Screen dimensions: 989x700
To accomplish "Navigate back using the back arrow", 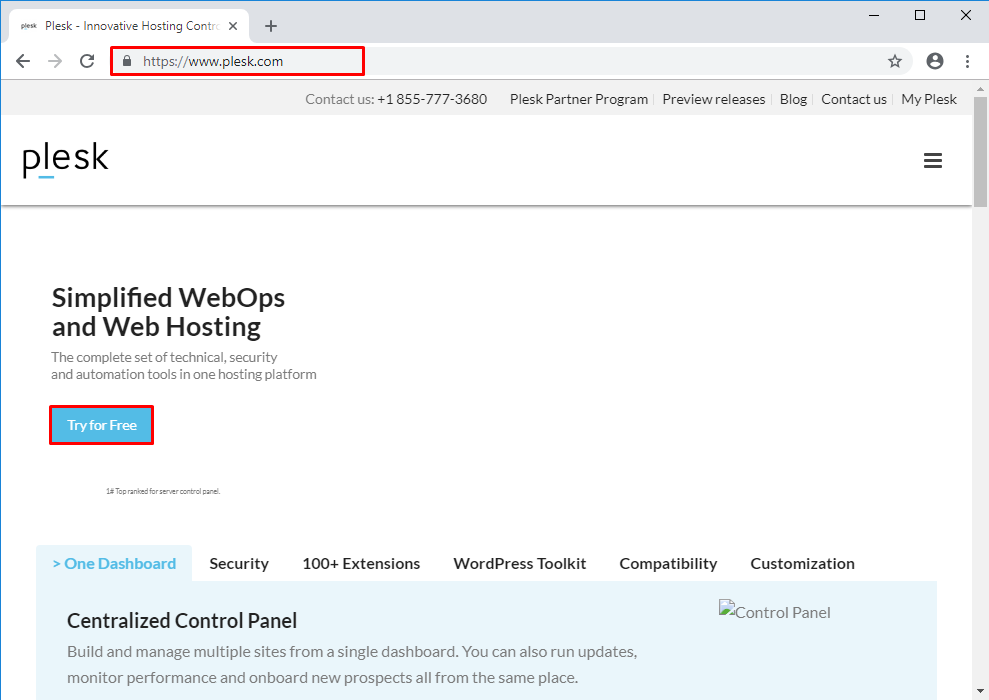I will pos(23,61).
